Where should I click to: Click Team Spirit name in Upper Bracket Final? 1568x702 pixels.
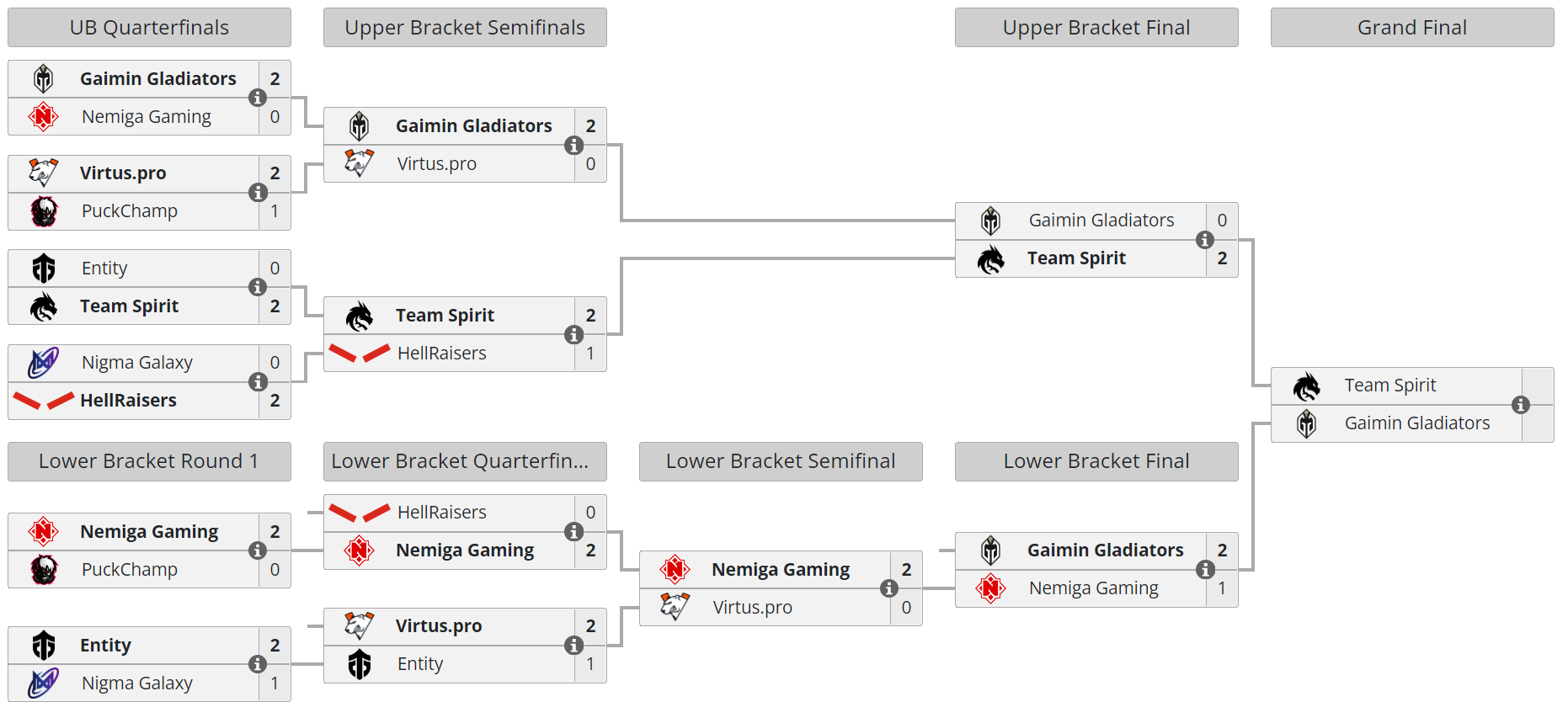(1076, 258)
